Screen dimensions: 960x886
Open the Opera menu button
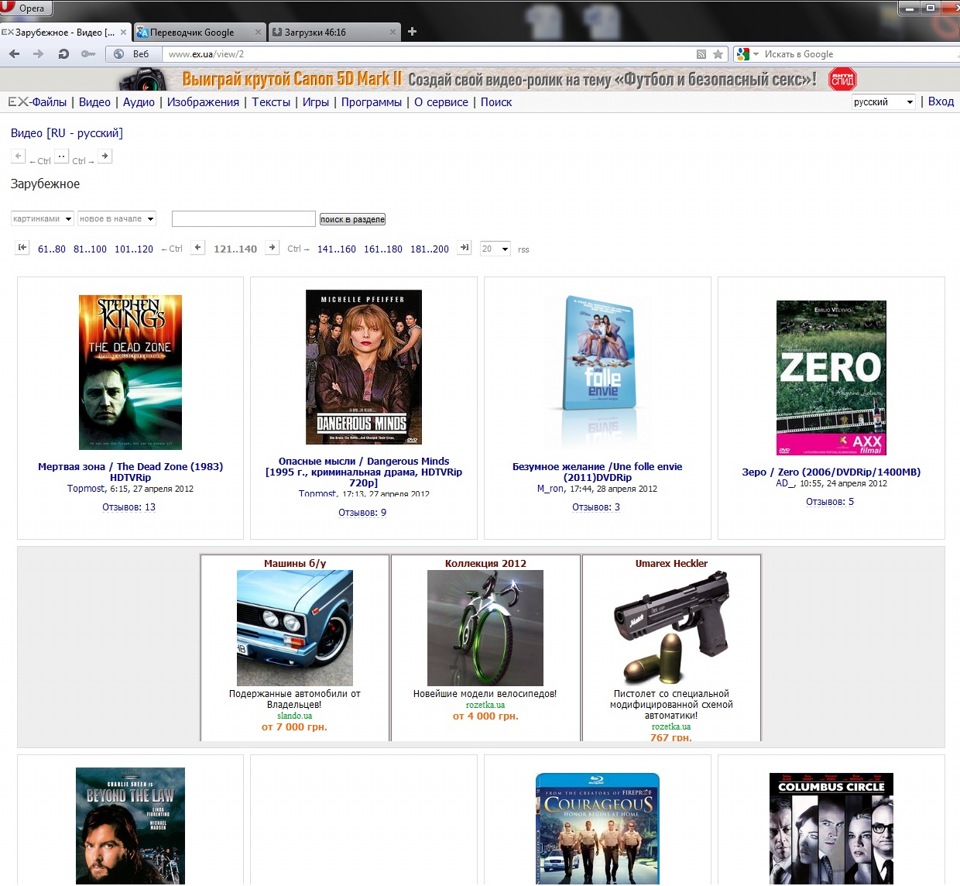point(26,8)
